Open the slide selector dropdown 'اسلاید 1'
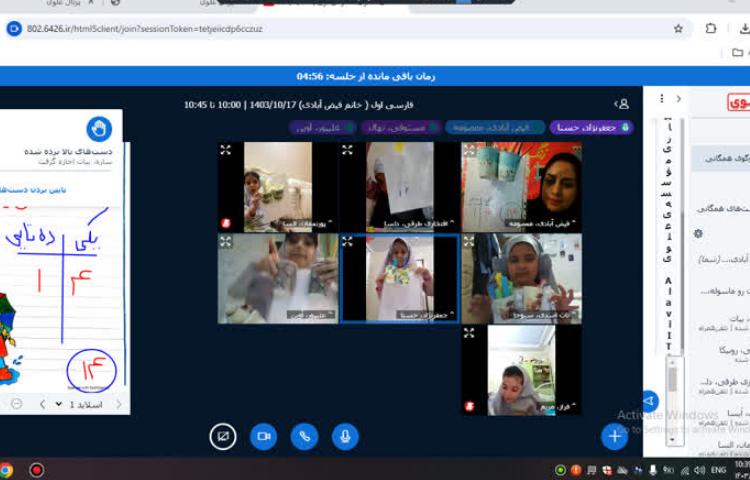The height and width of the screenshot is (480, 750). point(79,404)
